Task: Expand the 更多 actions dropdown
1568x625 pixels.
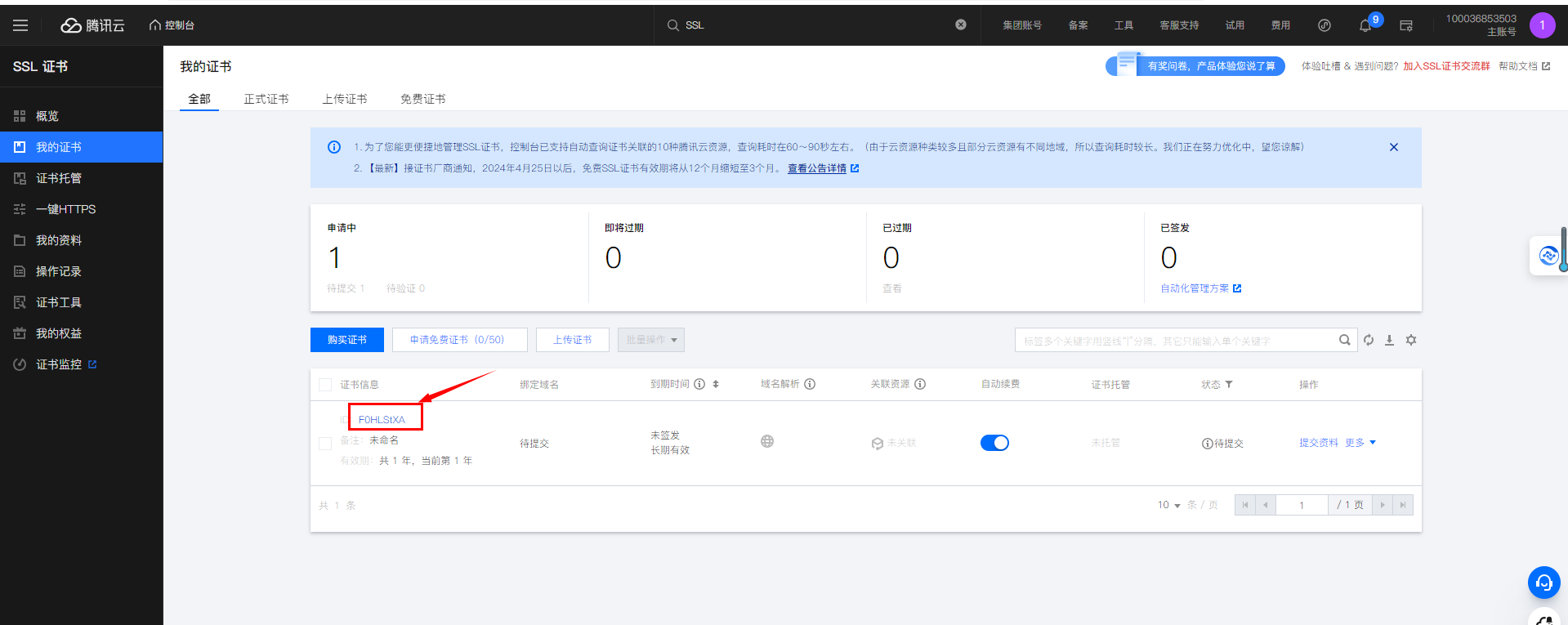Action: (x=1360, y=443)
